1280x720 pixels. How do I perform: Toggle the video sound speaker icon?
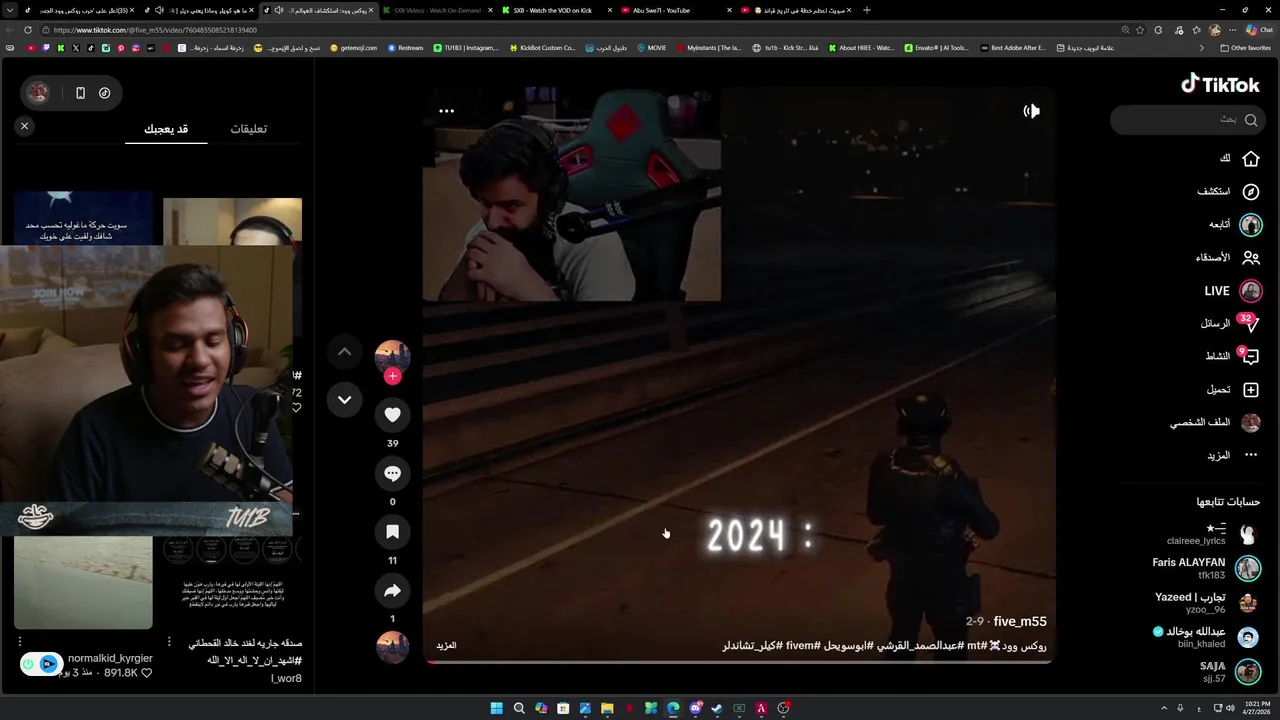click(x=1031, y=111)
